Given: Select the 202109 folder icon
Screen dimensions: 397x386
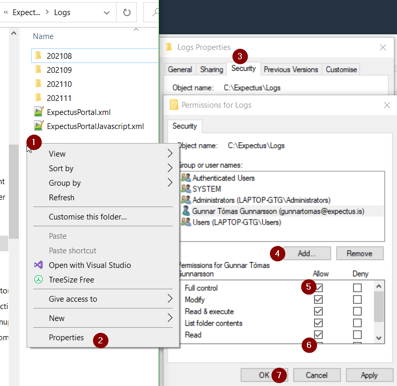Looking at the screenshot, I should click(x=38, y=69).
